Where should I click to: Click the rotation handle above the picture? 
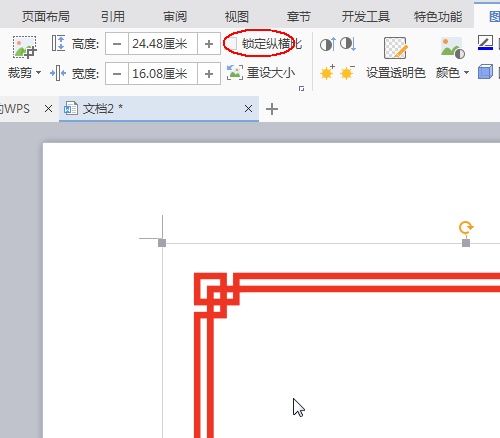[466, 228]
